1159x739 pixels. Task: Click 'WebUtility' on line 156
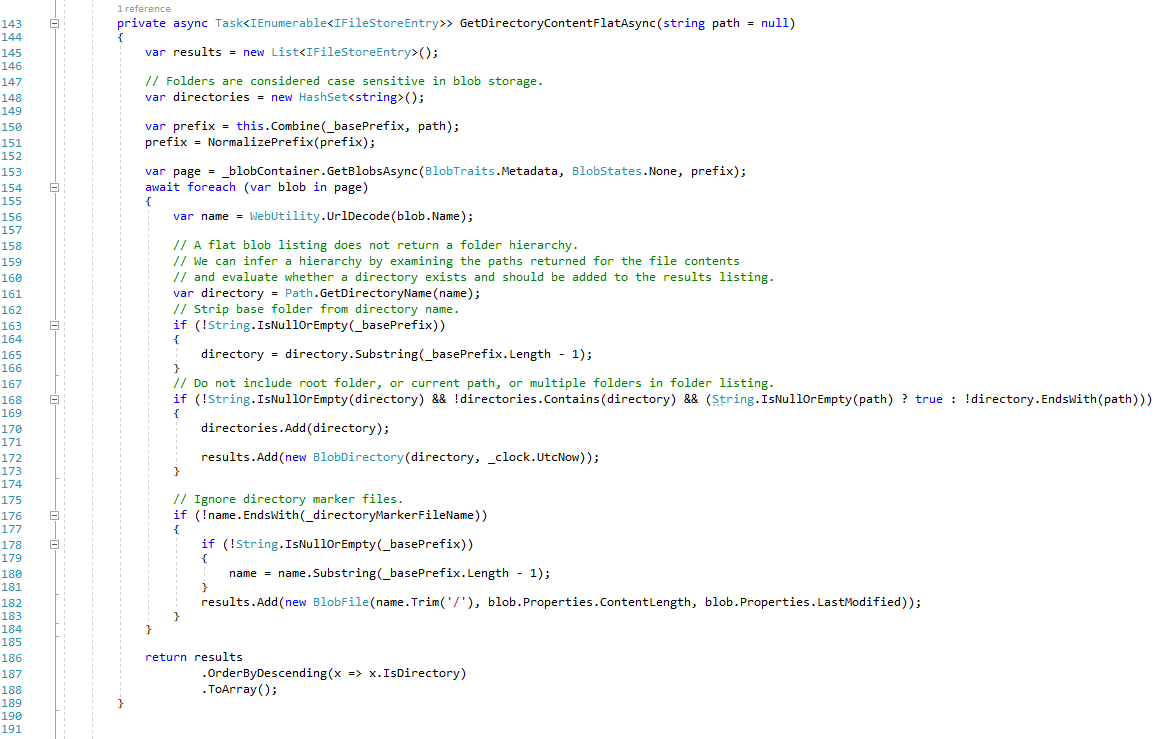[285, 217]
